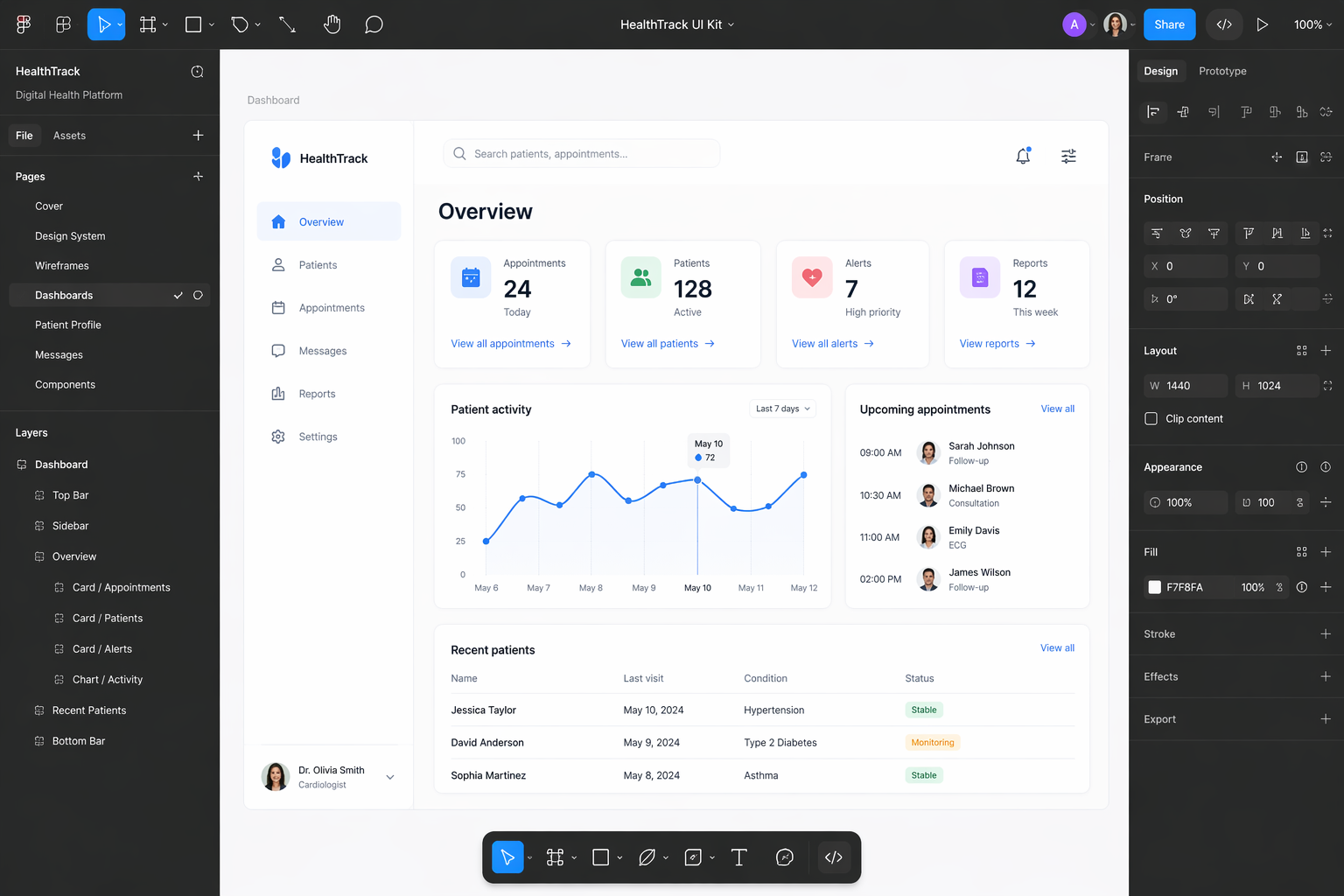Pick the Hand tool
1344x896 pixels.
coord(332,24)
